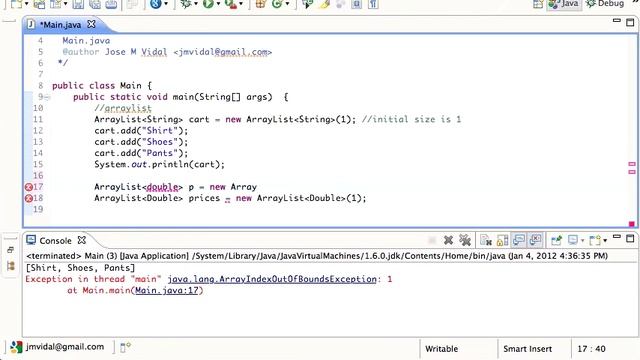Image resolution: width=640 pixels, height=360 pixels.
Task: Click the Save All toolbar icon
Action: pyautogui.click(x=95, y=4)
